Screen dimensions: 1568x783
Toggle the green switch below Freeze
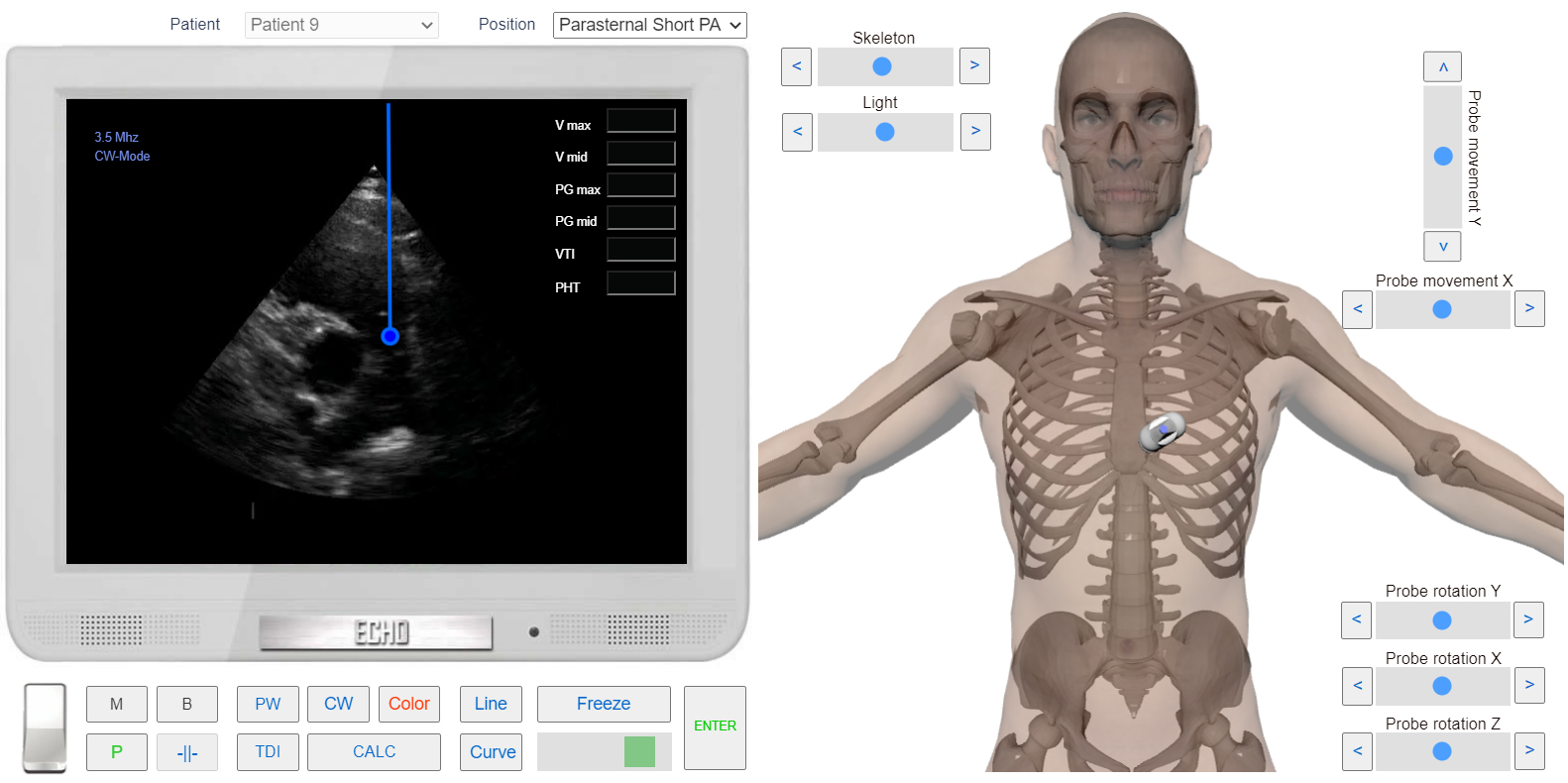point(639,751)
